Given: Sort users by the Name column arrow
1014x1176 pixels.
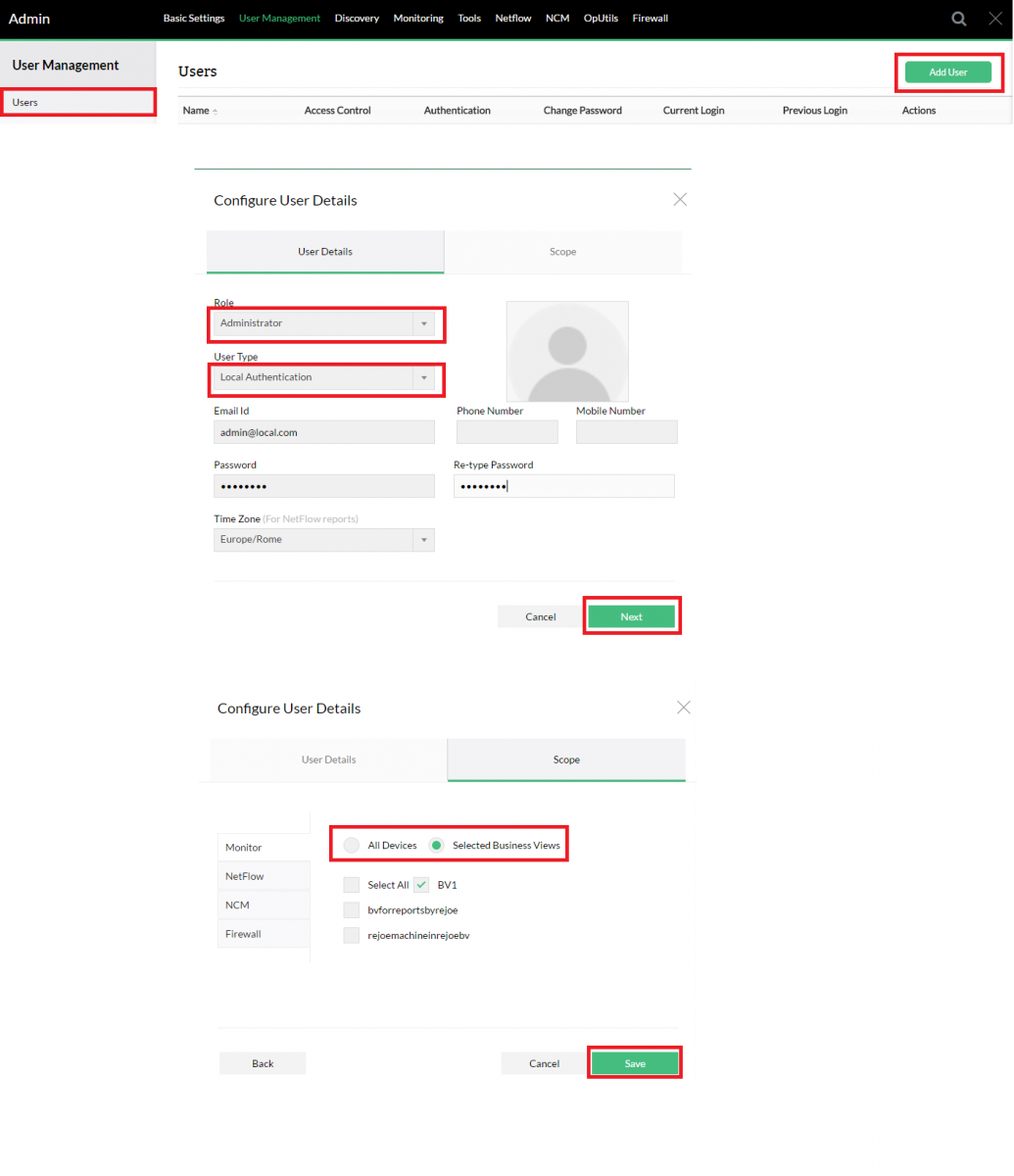Looking at the screenshot, I should pyautogui.click(x=215, y=112).
